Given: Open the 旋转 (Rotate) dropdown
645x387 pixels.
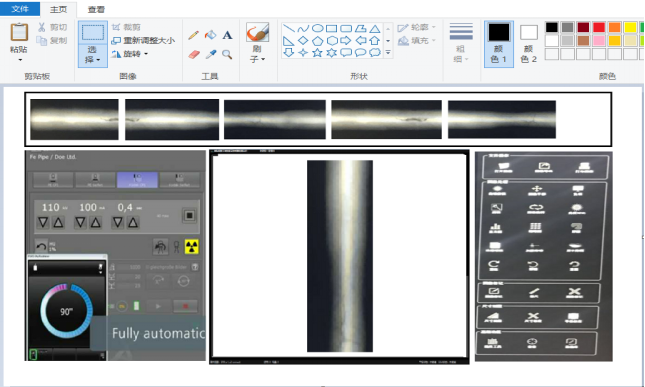Looking at the screenshot, I should coord(130,54).
